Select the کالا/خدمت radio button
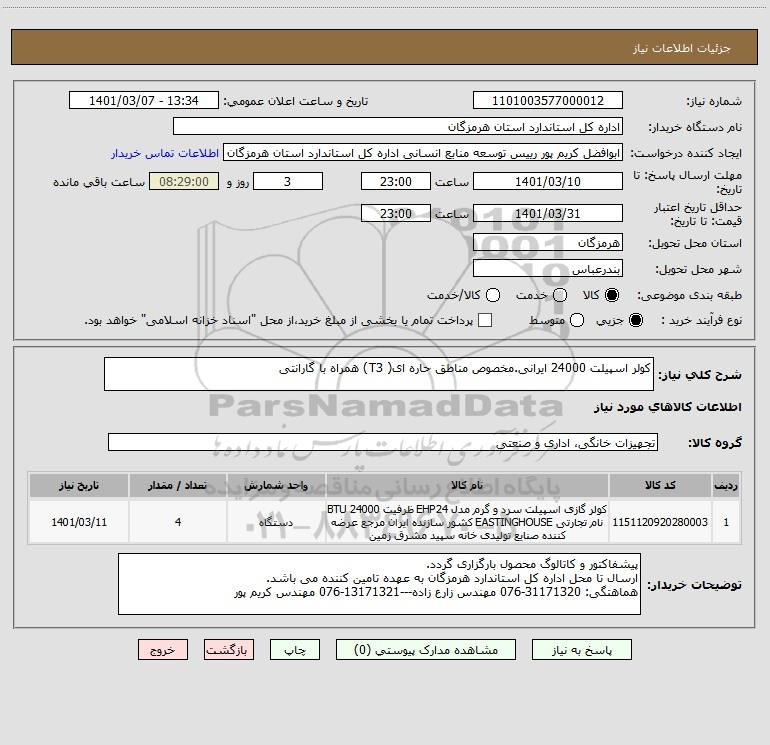Screen dimensions: 770x745 493,295
